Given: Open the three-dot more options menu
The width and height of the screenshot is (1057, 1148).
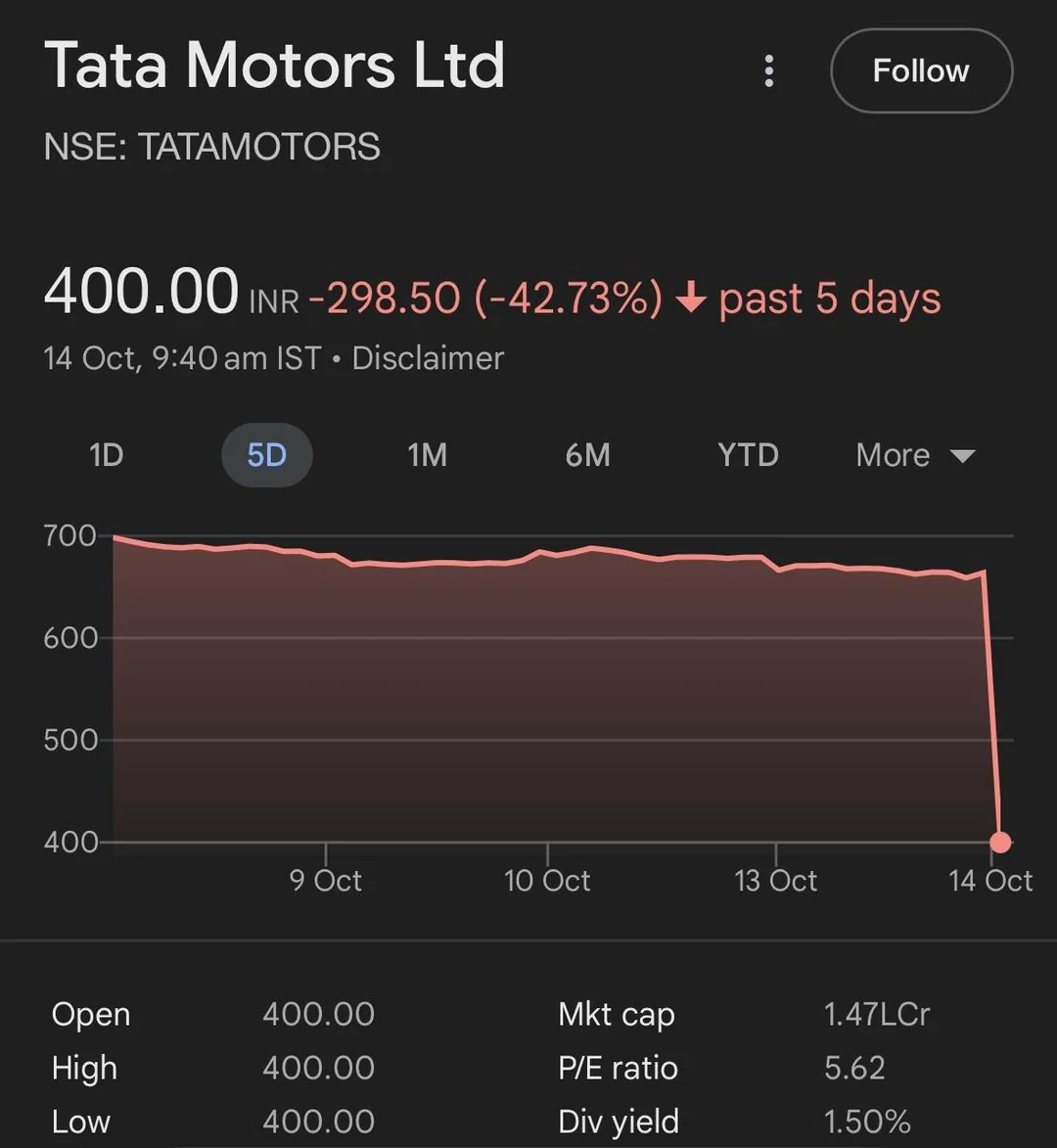Looking at the screenshot, I should coord(769,71).
